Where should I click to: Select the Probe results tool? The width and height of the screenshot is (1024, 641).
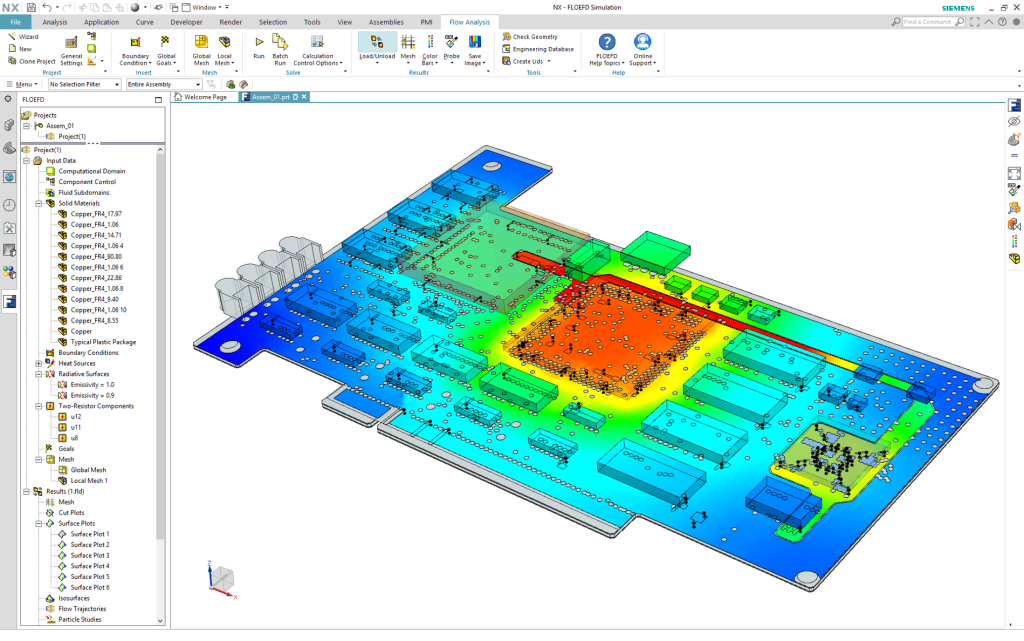click(451, 50)
